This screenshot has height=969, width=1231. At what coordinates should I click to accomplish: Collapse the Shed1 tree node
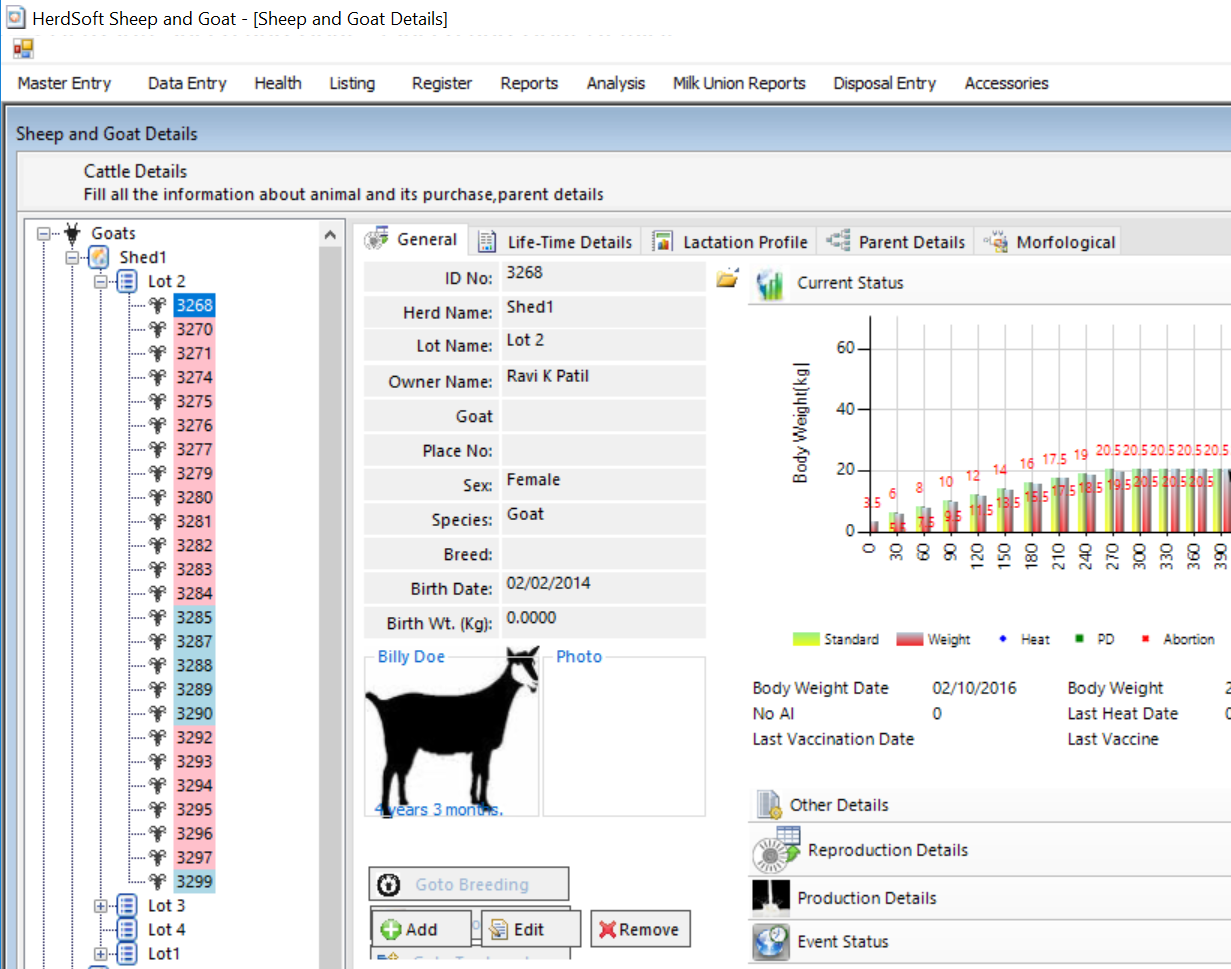coord(72,258)
